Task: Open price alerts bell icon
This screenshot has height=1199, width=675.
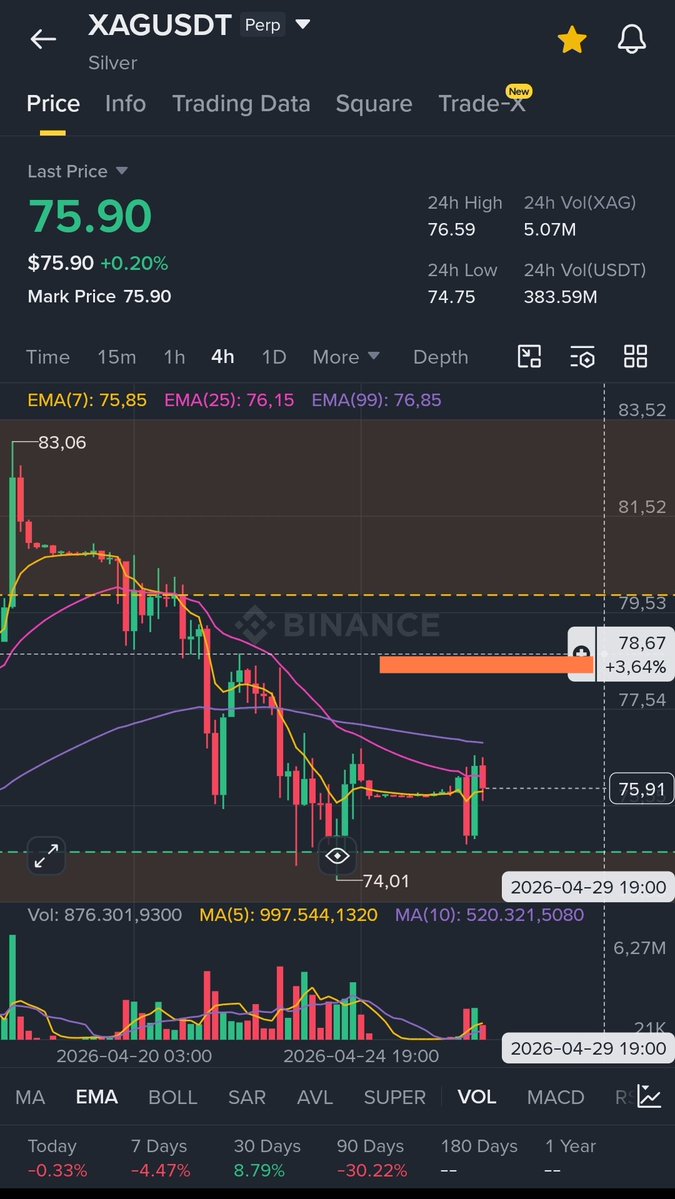Action: (631, 39)
